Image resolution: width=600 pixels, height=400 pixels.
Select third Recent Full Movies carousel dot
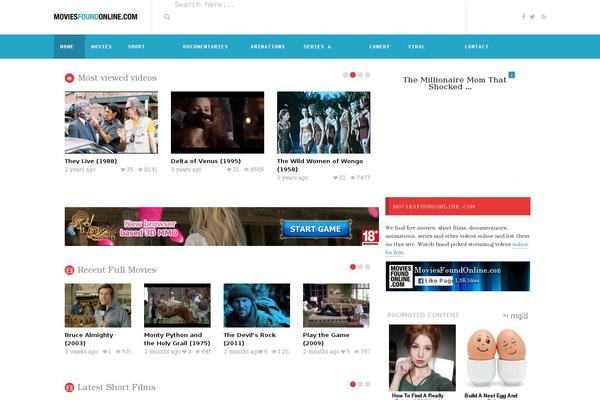tap(368, 267)
